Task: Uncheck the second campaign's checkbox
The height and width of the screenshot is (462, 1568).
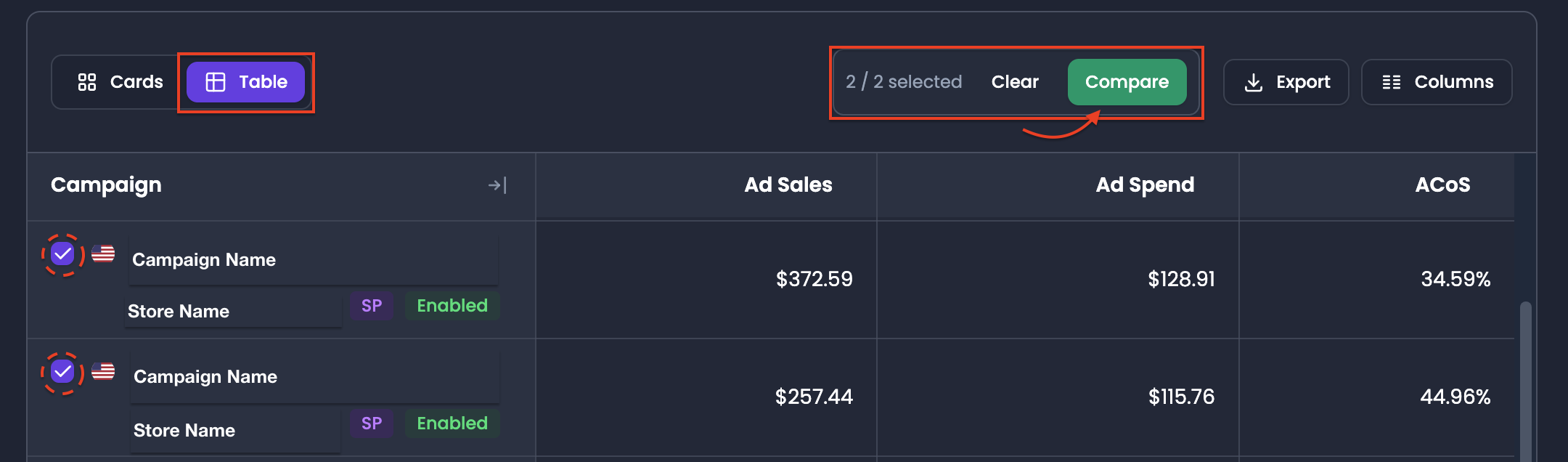Action: tap(63, 372)
